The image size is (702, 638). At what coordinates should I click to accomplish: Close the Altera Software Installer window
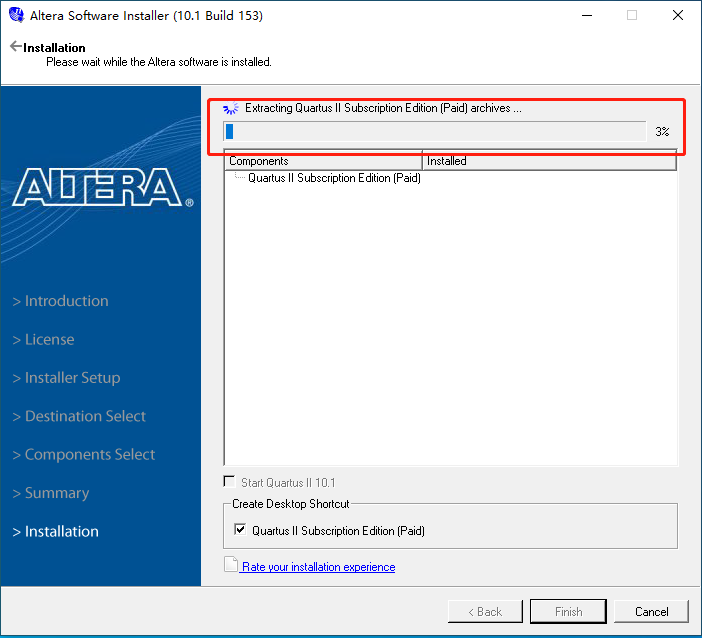pos(678,15)
